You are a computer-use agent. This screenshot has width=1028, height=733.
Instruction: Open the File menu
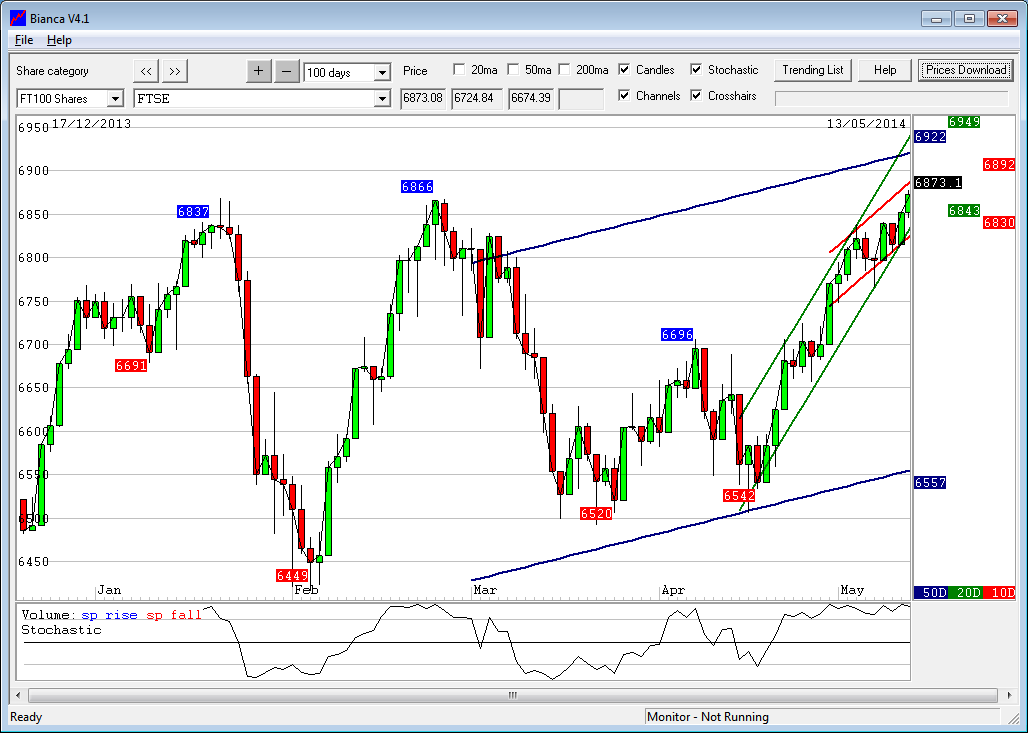click(24, 40)
